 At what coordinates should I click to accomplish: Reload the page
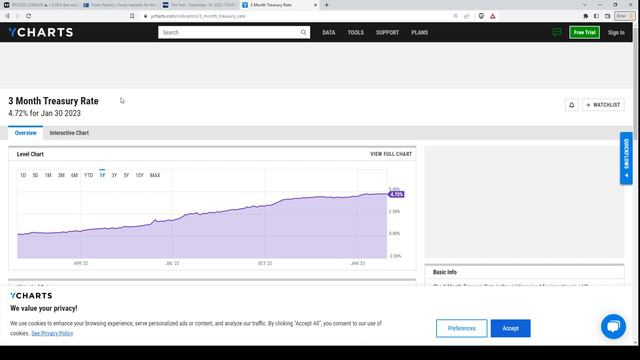29,16
